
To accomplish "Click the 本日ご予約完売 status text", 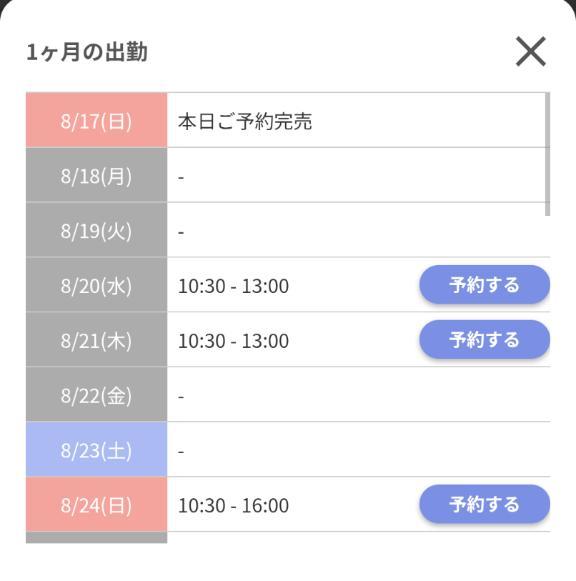I will [x=245, y=122].
